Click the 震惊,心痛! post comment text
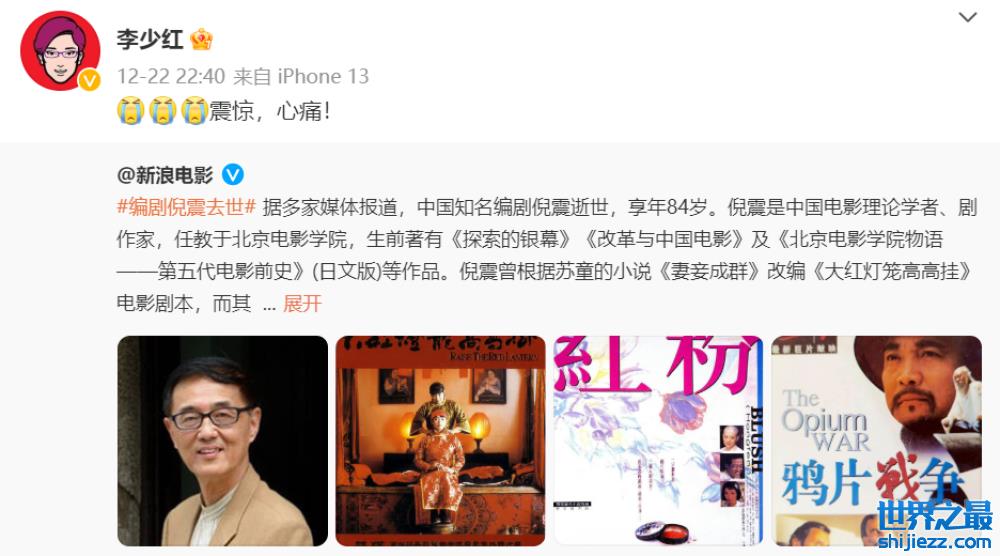This screenshot has width=1000, height=556. tap(270, 111)
